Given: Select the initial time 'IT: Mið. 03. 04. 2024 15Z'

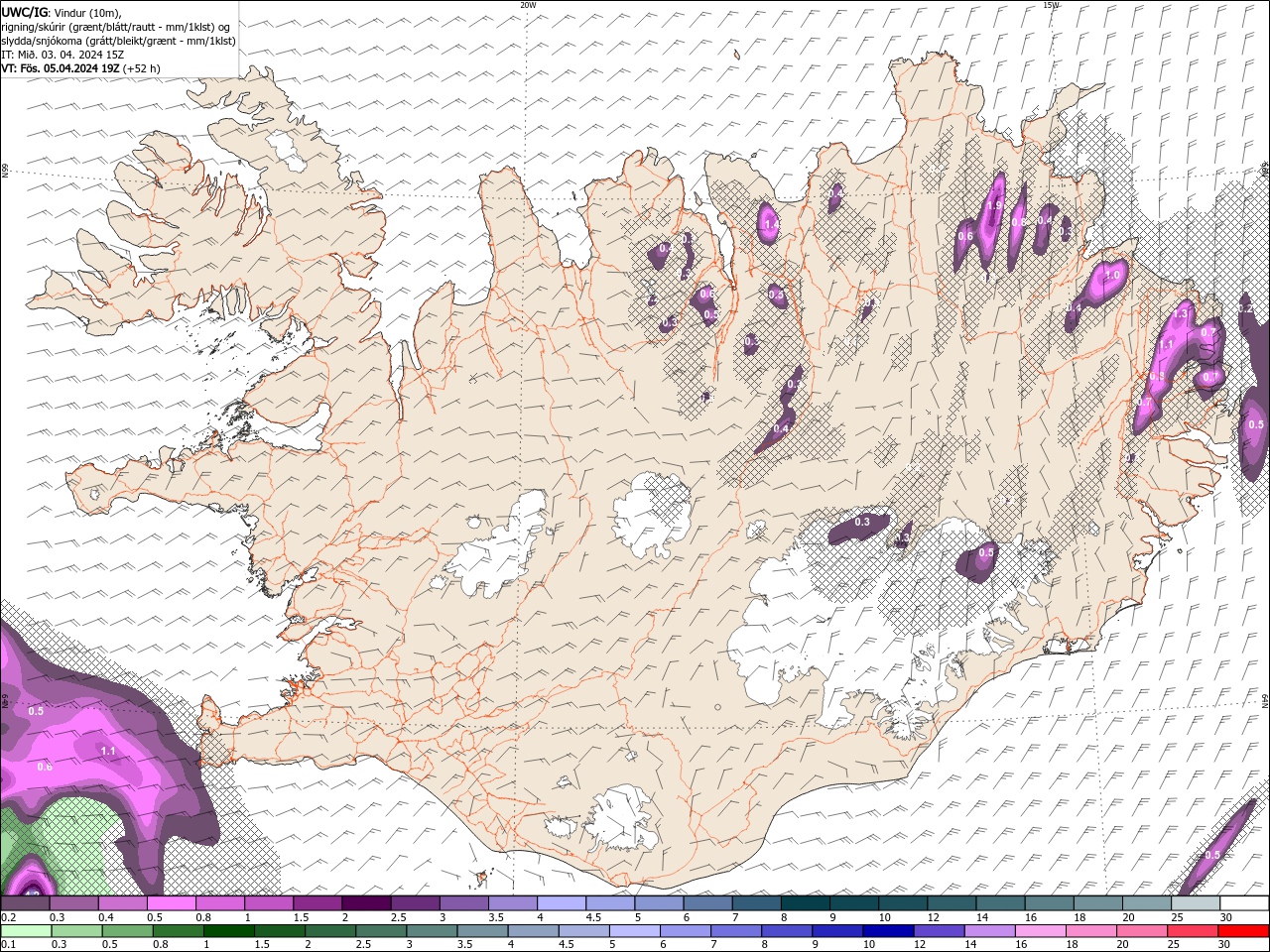Looking at the screenshot, I should (63, 55).
